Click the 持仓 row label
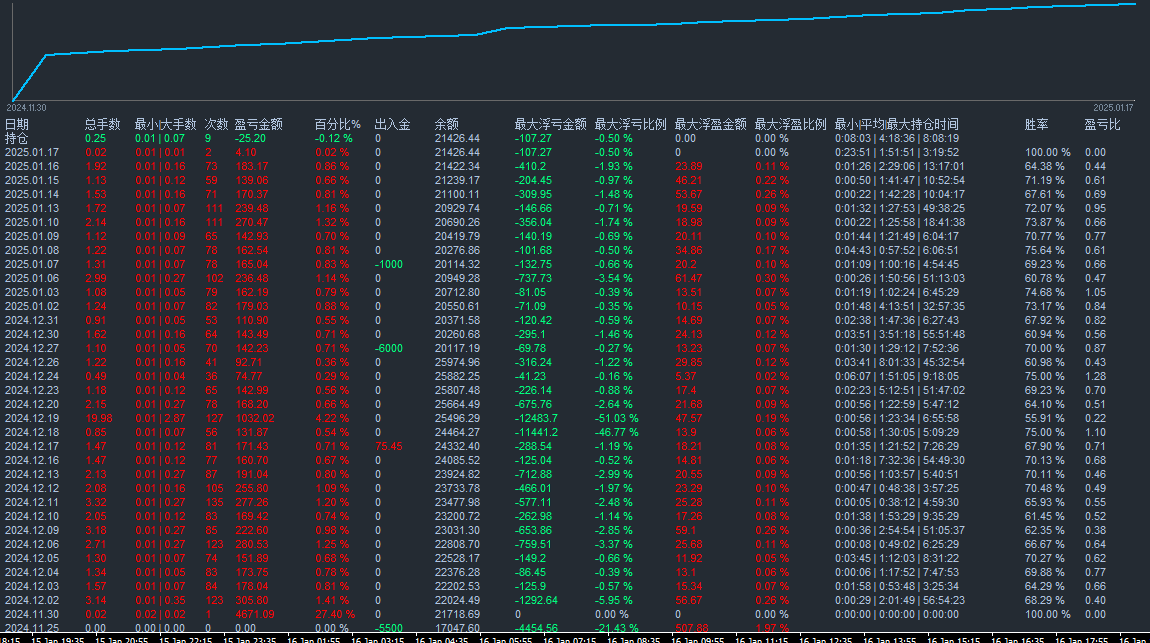Image resolution: width=1150 pixels, height=643 pixels. point(17,138)
